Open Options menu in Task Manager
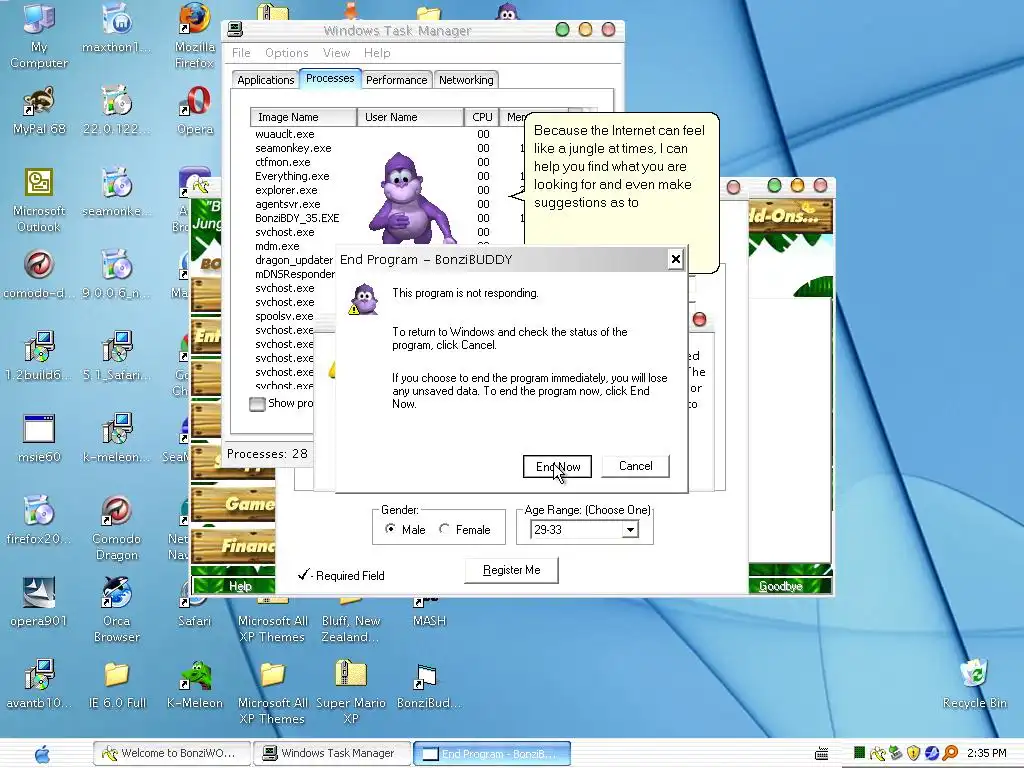 (x=287, y=53)
